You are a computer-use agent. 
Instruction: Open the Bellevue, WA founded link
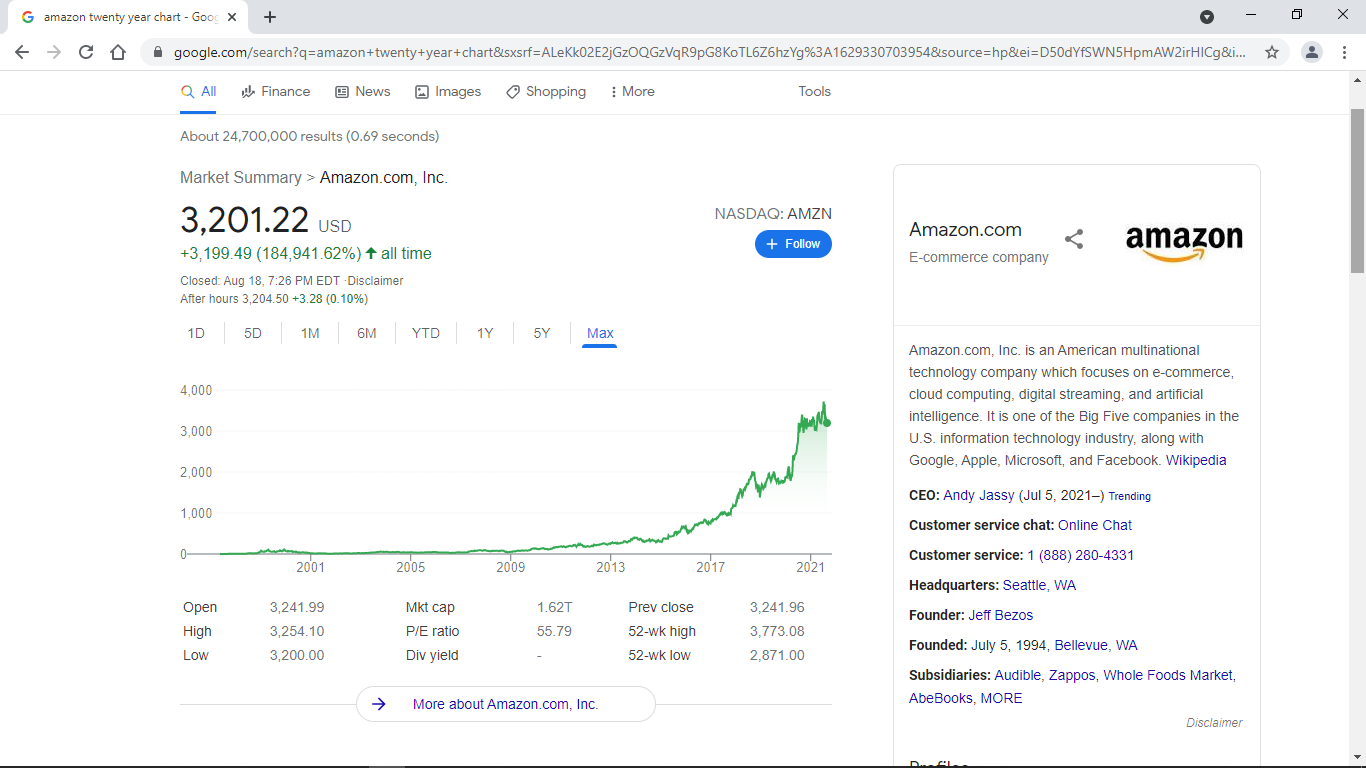[x=1096, y=645]
